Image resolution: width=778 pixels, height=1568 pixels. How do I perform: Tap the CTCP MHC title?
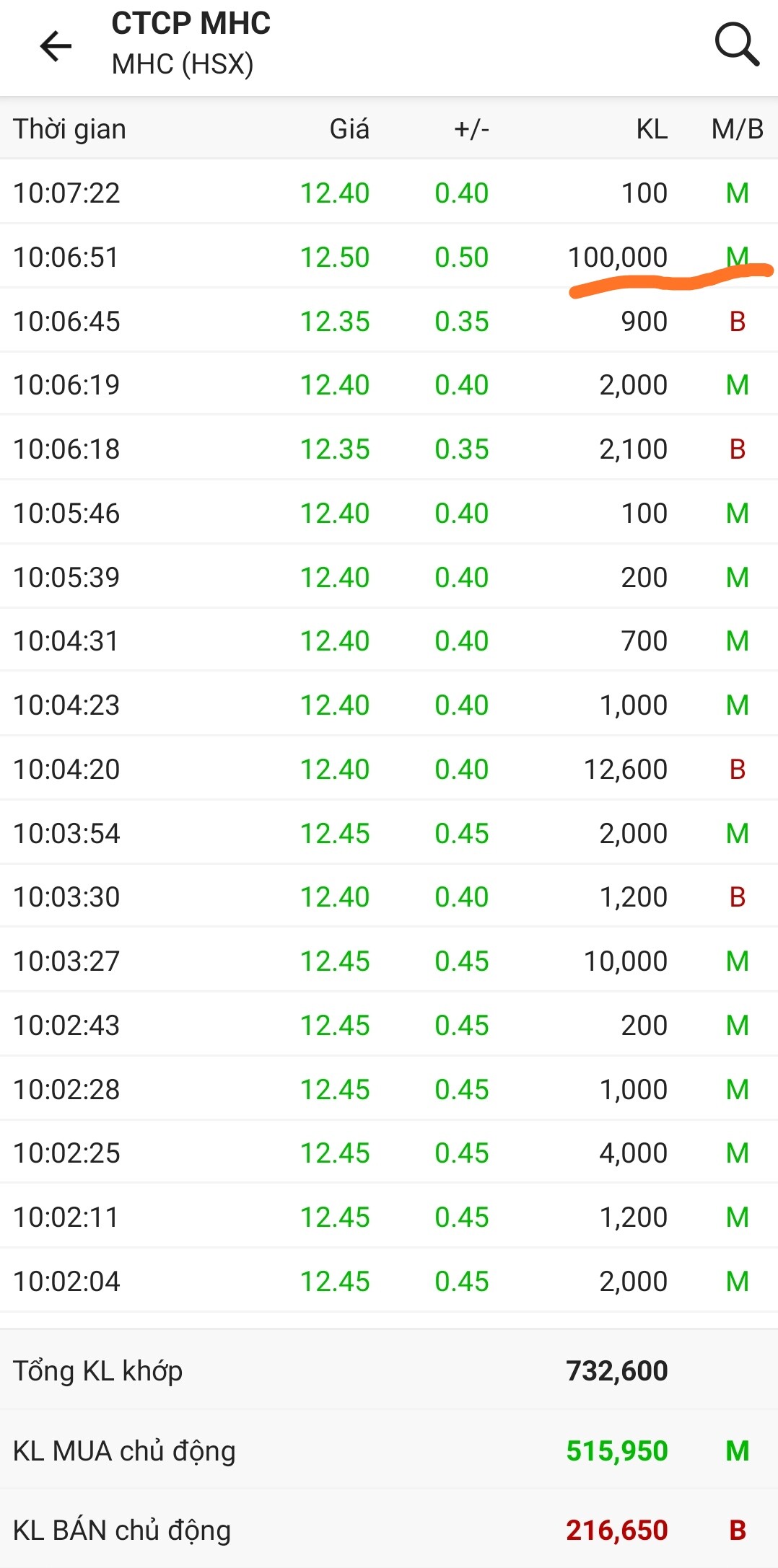coord(191,24)
